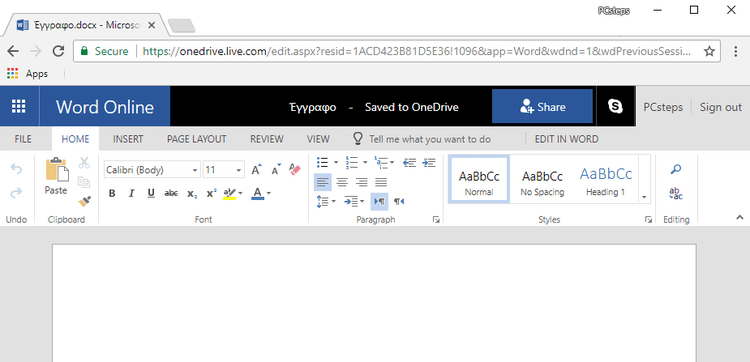
Task: Decrease paragraph indent
Action: [409, 163]
